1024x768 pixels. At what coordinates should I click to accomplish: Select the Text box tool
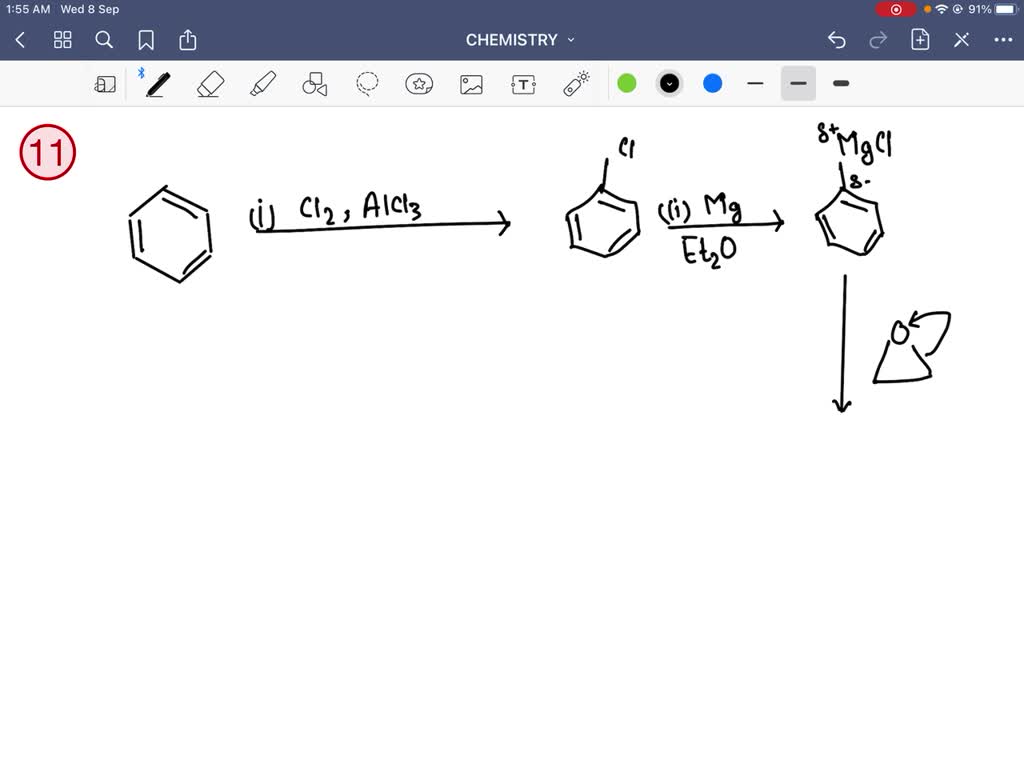pyautogui.click(x=523, y=84)
